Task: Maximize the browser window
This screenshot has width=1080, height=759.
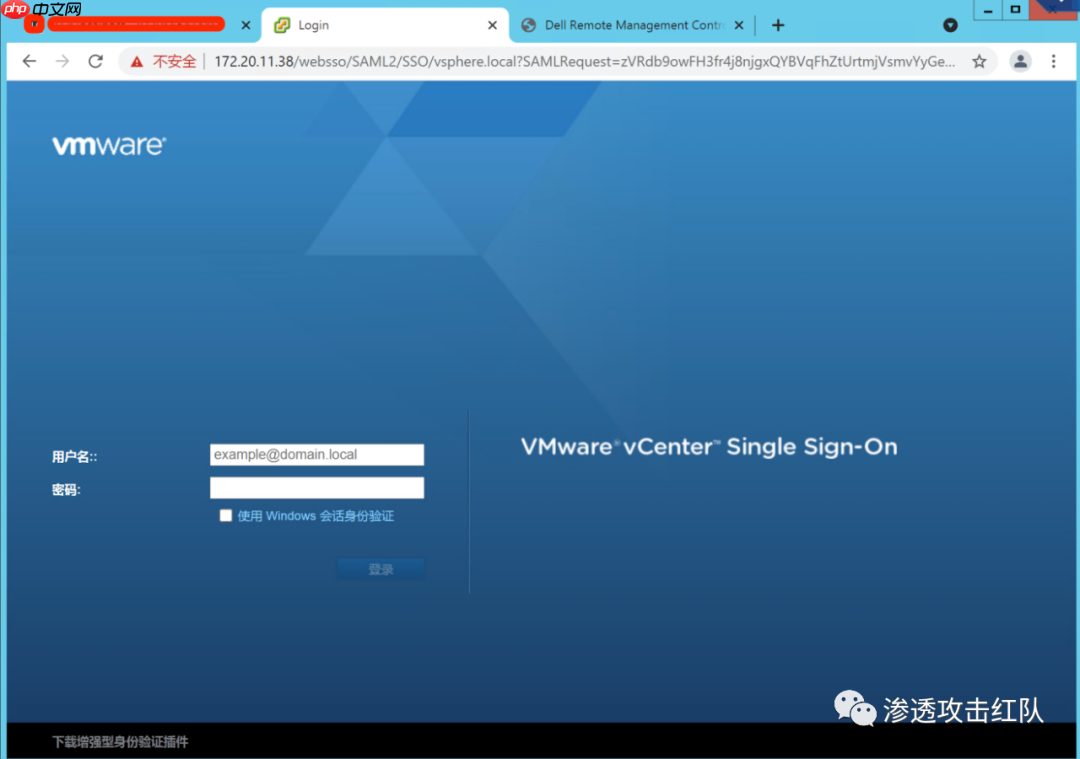Action: click(x=1015, y=10)
